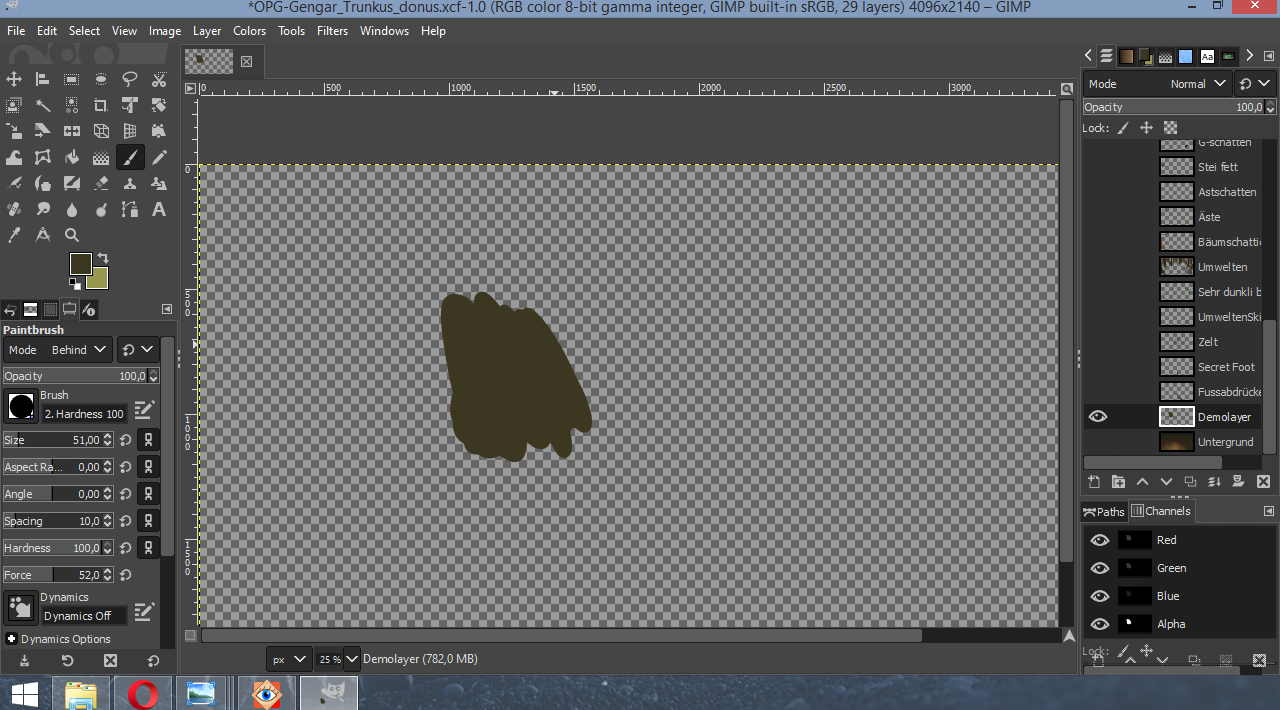Screen dimensions: 1280x710
Task: Click the Crop tool icon
Action: 100,105
